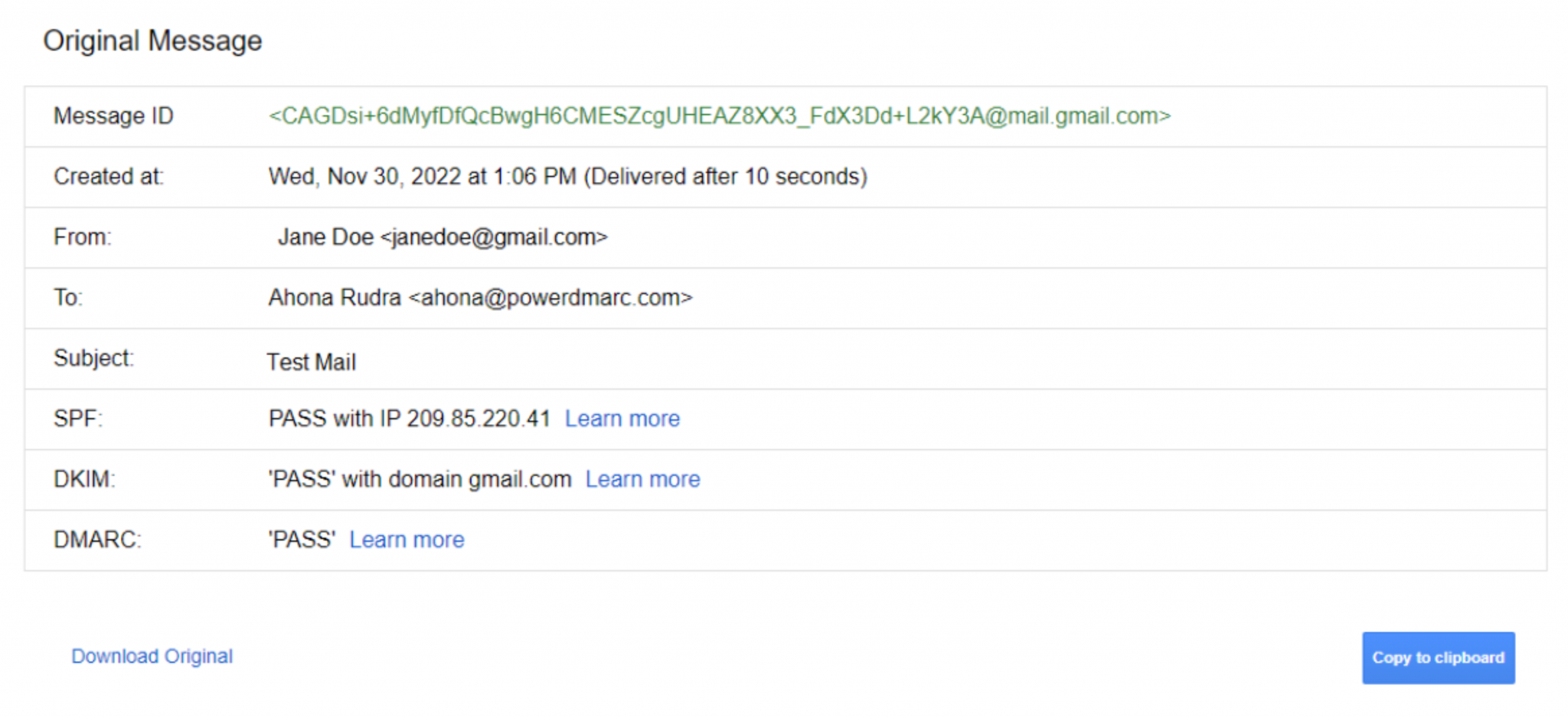Click the Test Mail subject text
The width and height of the screenshot is (1568, 717).
(x=311, y=361)
